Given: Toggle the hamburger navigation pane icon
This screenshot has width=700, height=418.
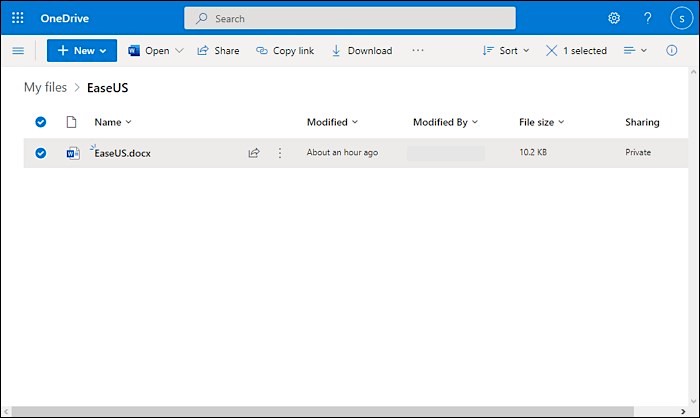Looking at the screenshot, I should point(18,51).
